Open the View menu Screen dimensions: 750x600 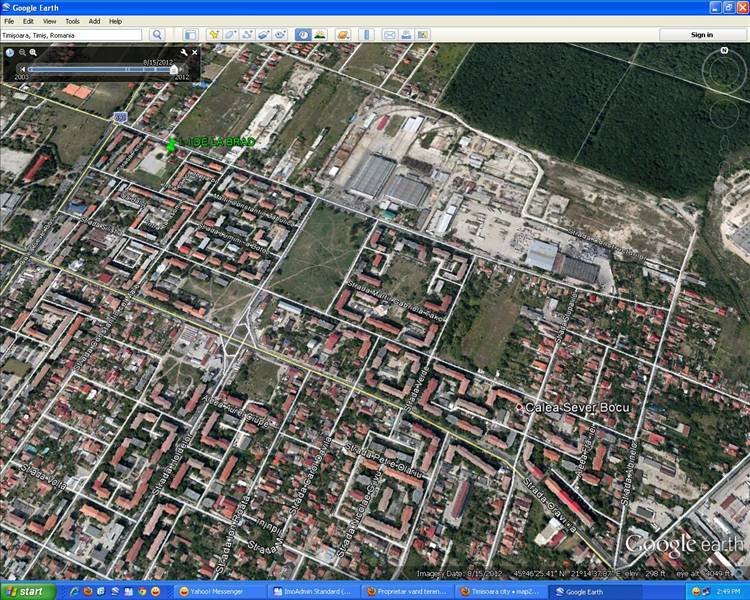pyautogui.click(x=49, y=20)
